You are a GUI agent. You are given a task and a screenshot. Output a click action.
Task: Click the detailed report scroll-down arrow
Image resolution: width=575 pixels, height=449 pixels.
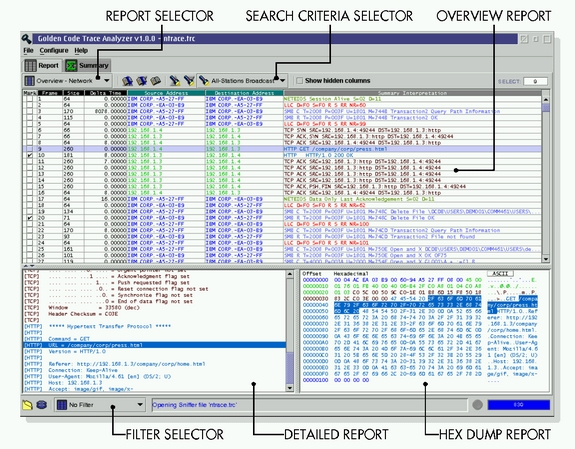pyautogui.click(x=290, y=388)
